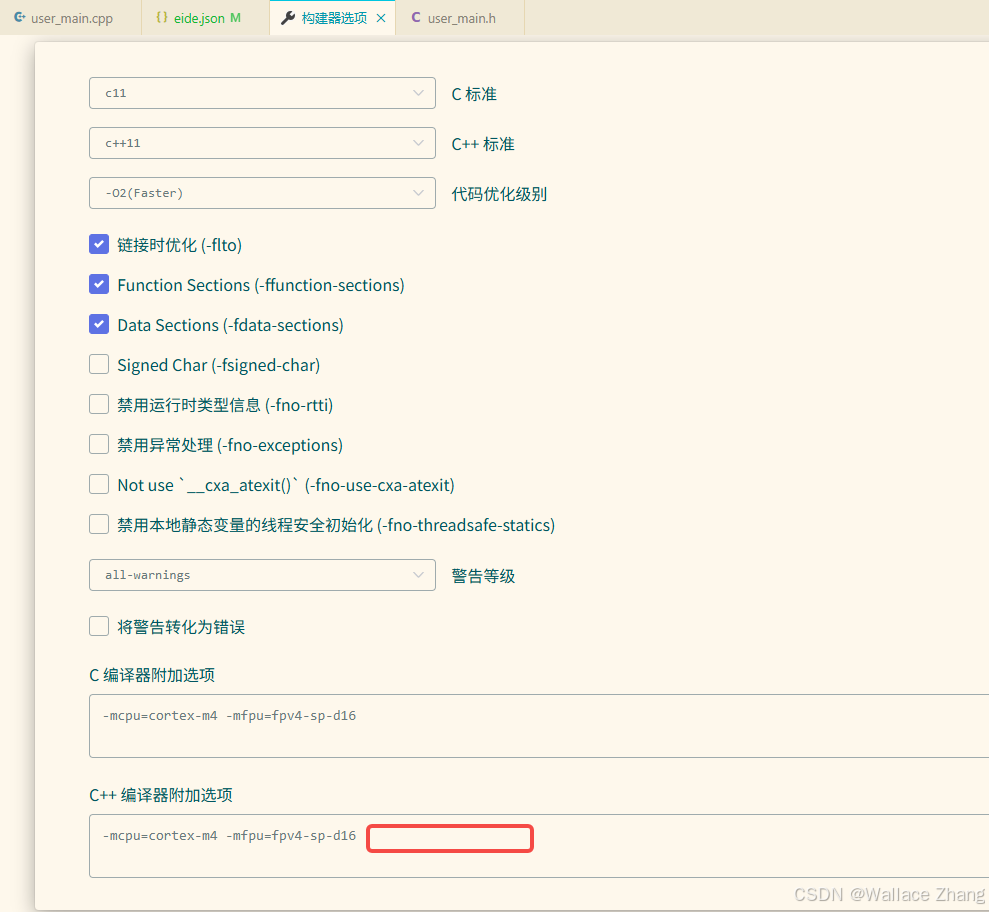Image resolution: width=989 pixels, height=912 pixels.
Task: Close the 构建器选项 tab
Action: click(x=381, y=18)
